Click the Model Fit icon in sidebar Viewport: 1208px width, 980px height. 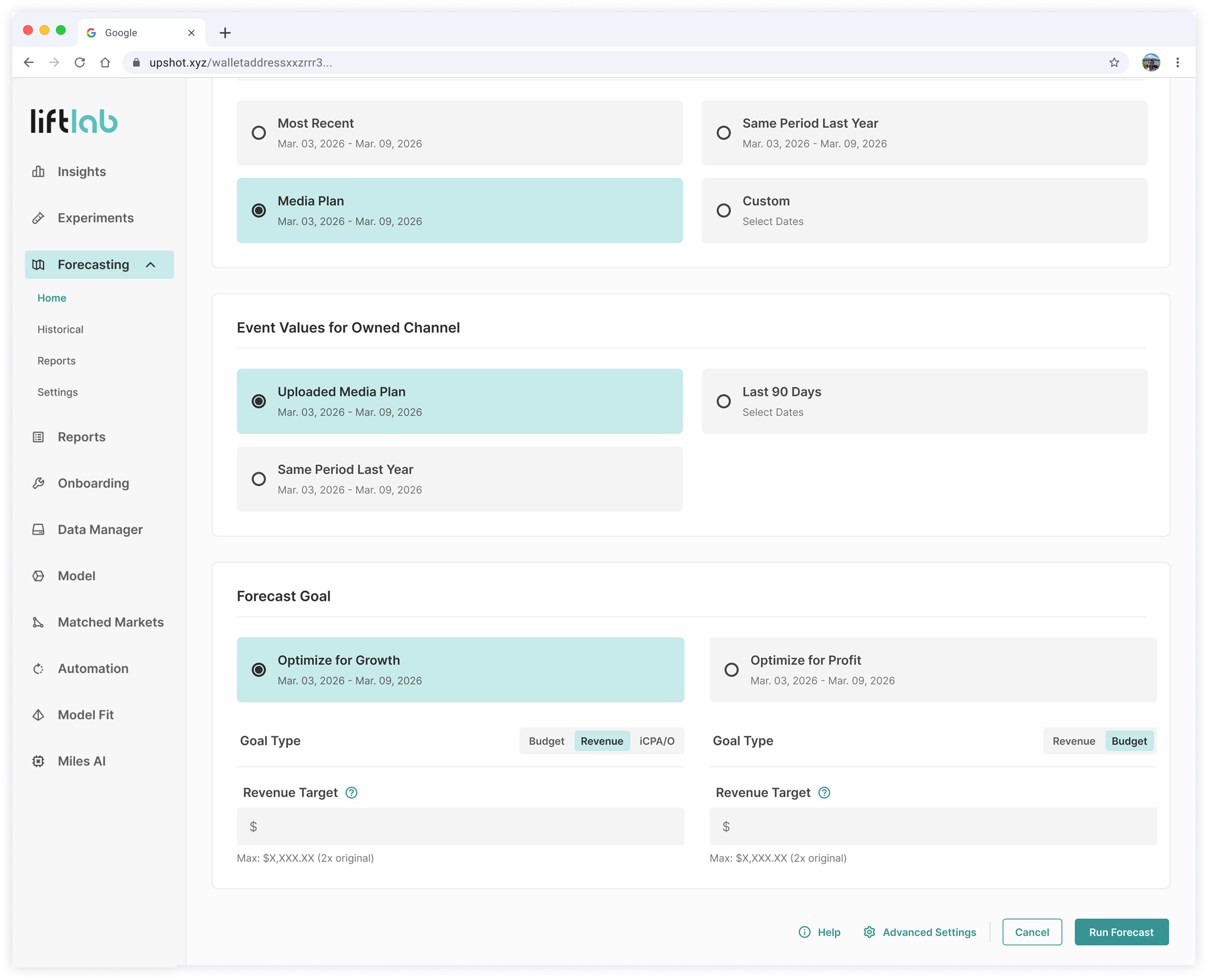point(38,715)
